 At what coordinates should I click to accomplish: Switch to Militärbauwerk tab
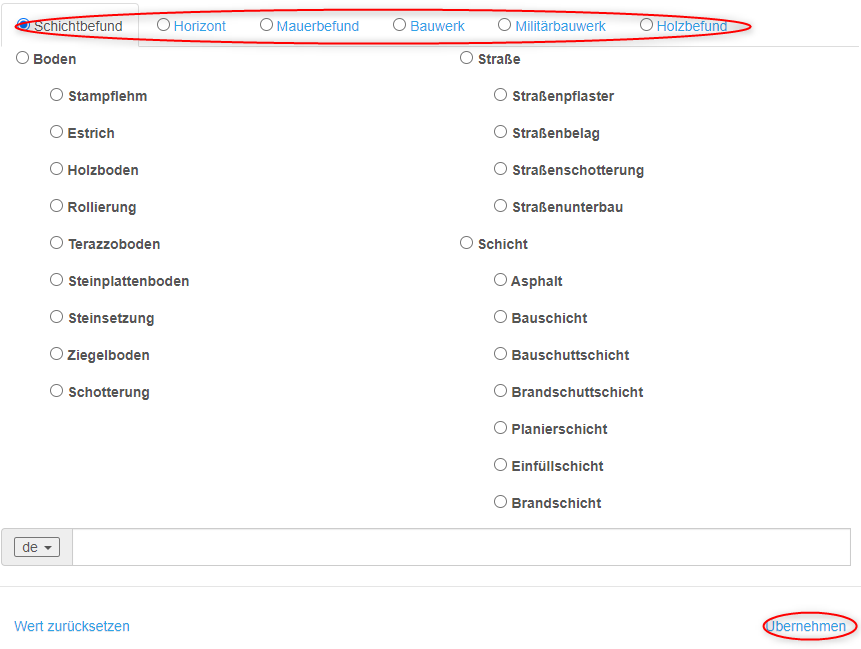pyautogui.click(x=551, y=25)
